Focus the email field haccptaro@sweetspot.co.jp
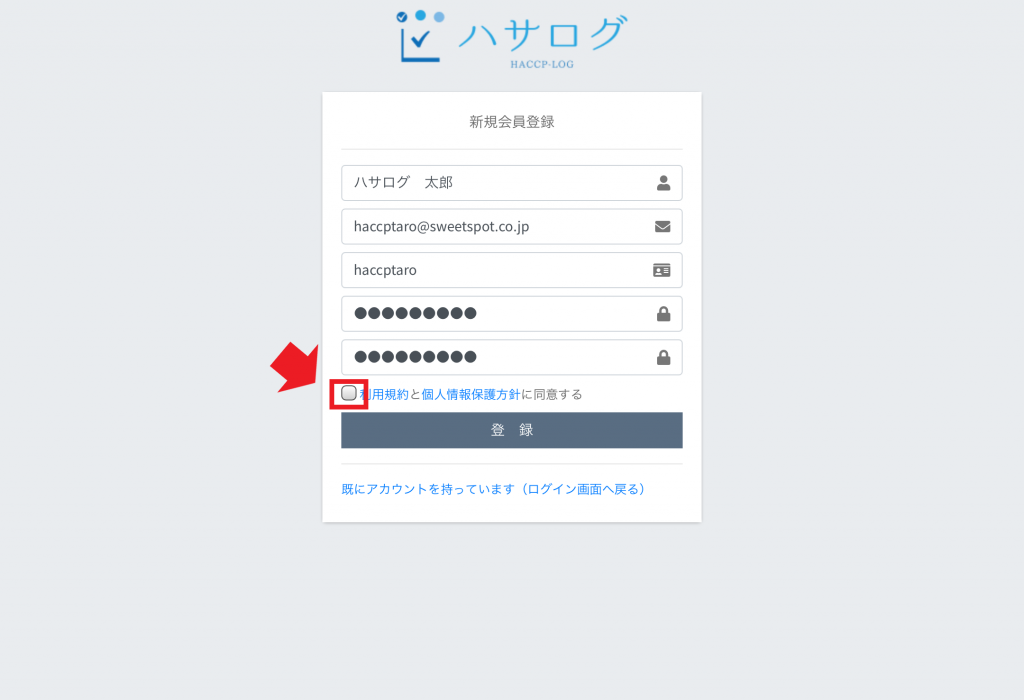Viewport: 1024px width, 700px height. (x=512, y=227)
